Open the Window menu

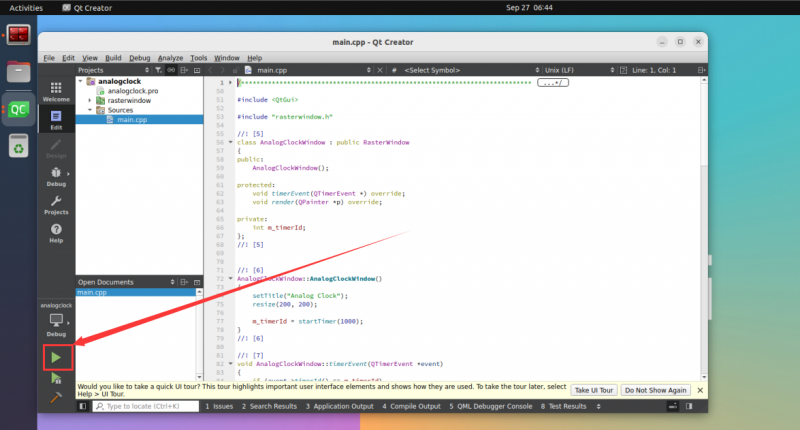(x=227, y=58)
